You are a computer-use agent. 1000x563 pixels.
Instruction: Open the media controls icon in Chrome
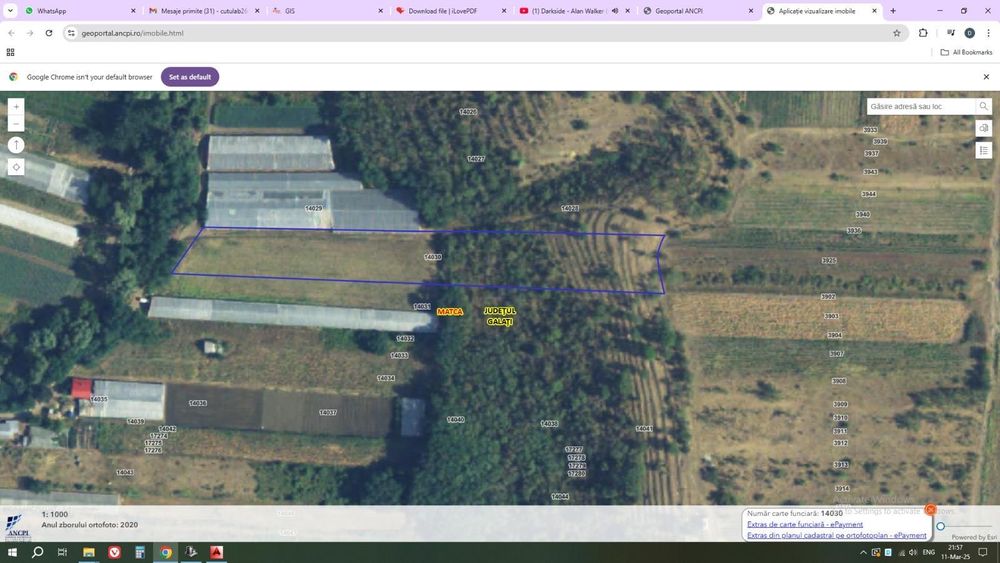(x=950, y=33)
